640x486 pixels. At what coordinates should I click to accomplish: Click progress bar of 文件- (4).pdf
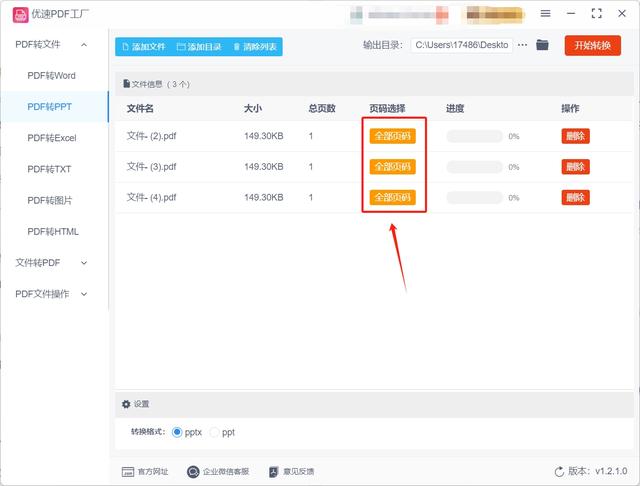point(474,198)
